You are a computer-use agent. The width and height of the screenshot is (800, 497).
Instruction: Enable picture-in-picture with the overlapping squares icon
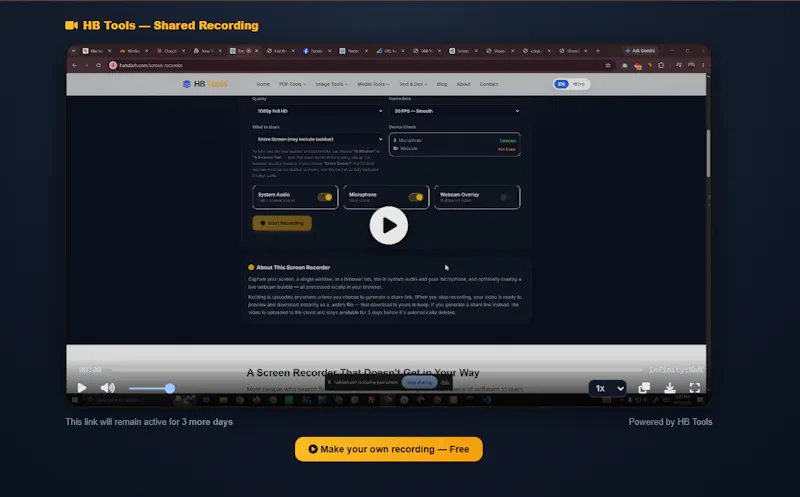point(644,388)
